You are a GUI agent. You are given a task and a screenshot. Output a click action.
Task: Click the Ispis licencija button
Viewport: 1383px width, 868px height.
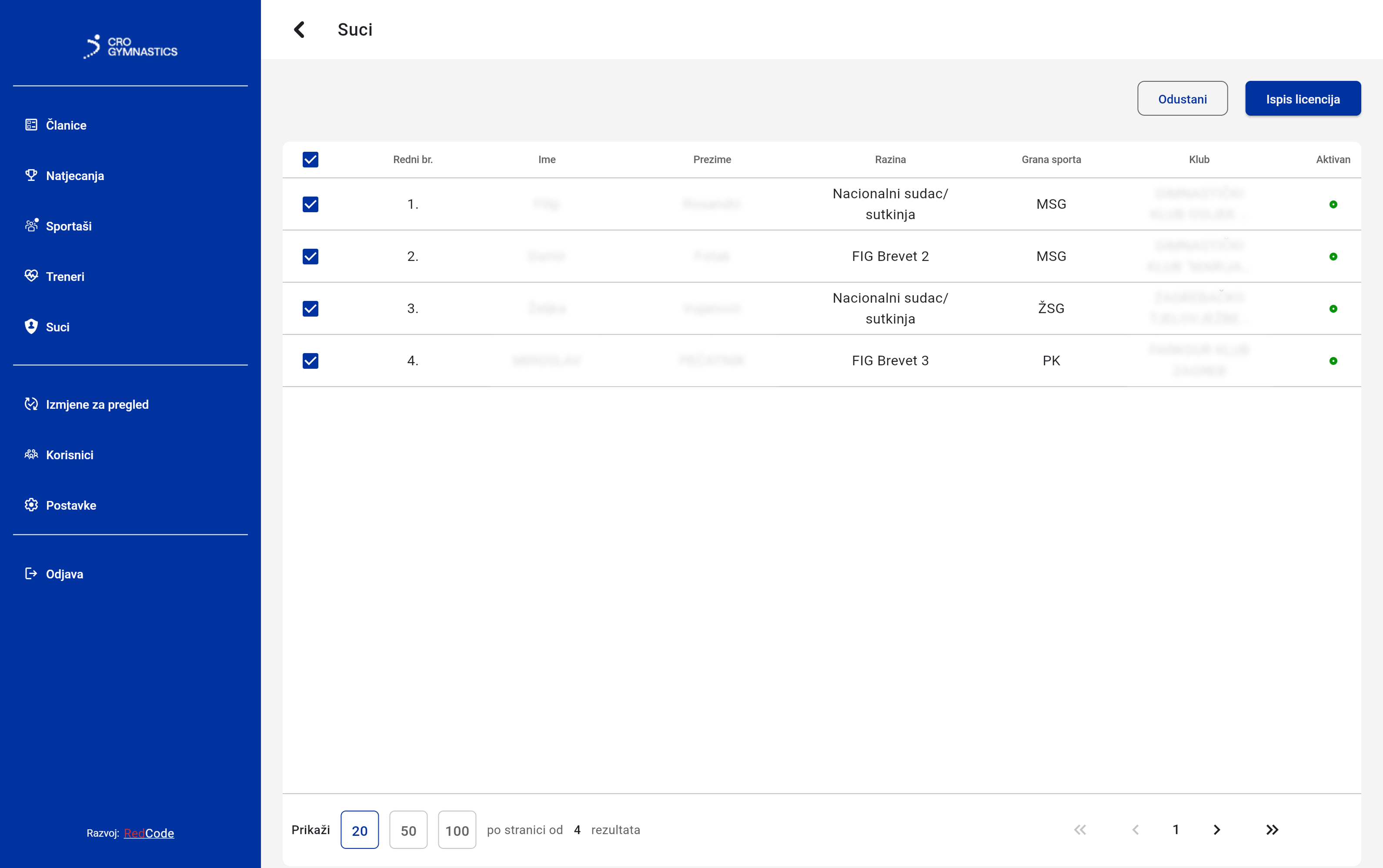pyautogui.click(x=1302, y=99)
